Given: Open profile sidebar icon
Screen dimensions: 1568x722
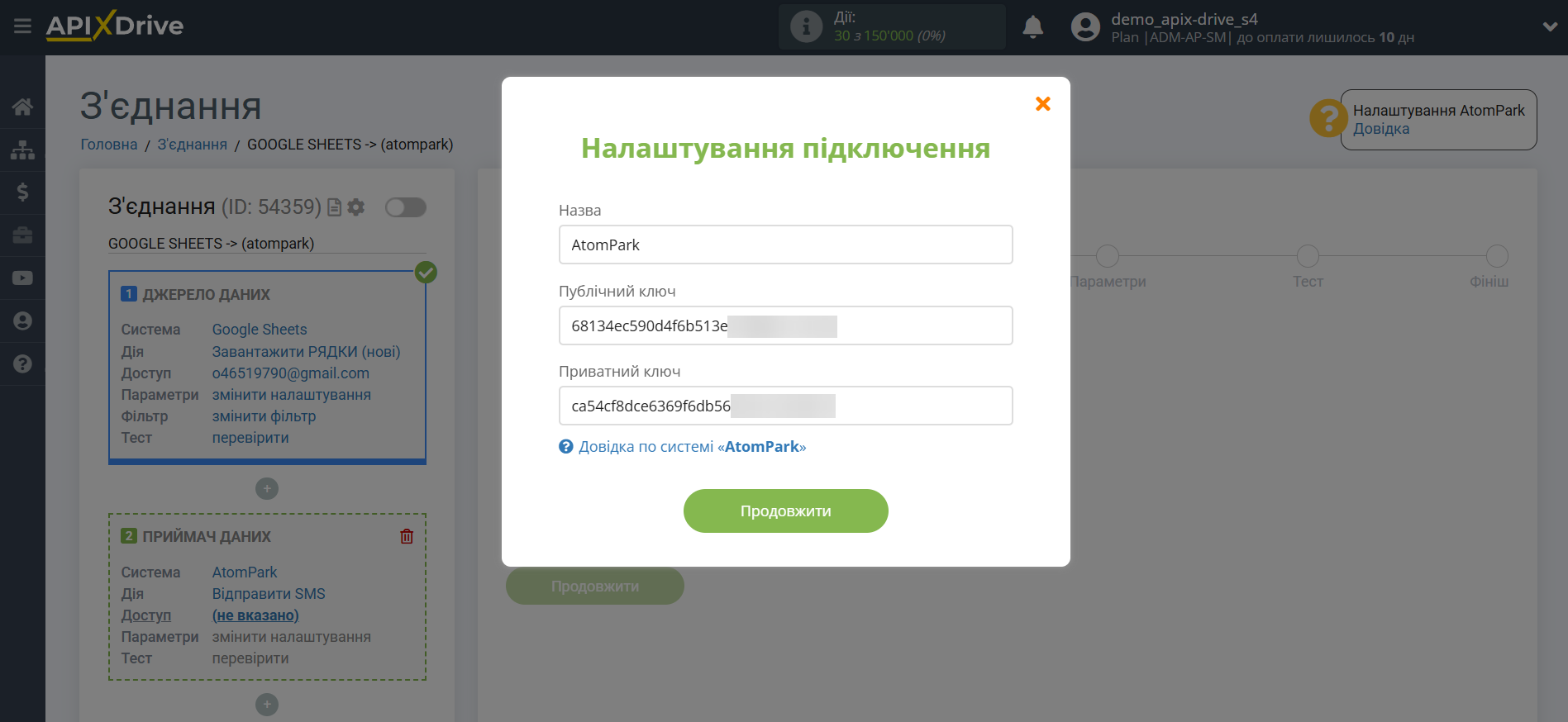Looking at the screenshot, I should [x=22, y=321].
